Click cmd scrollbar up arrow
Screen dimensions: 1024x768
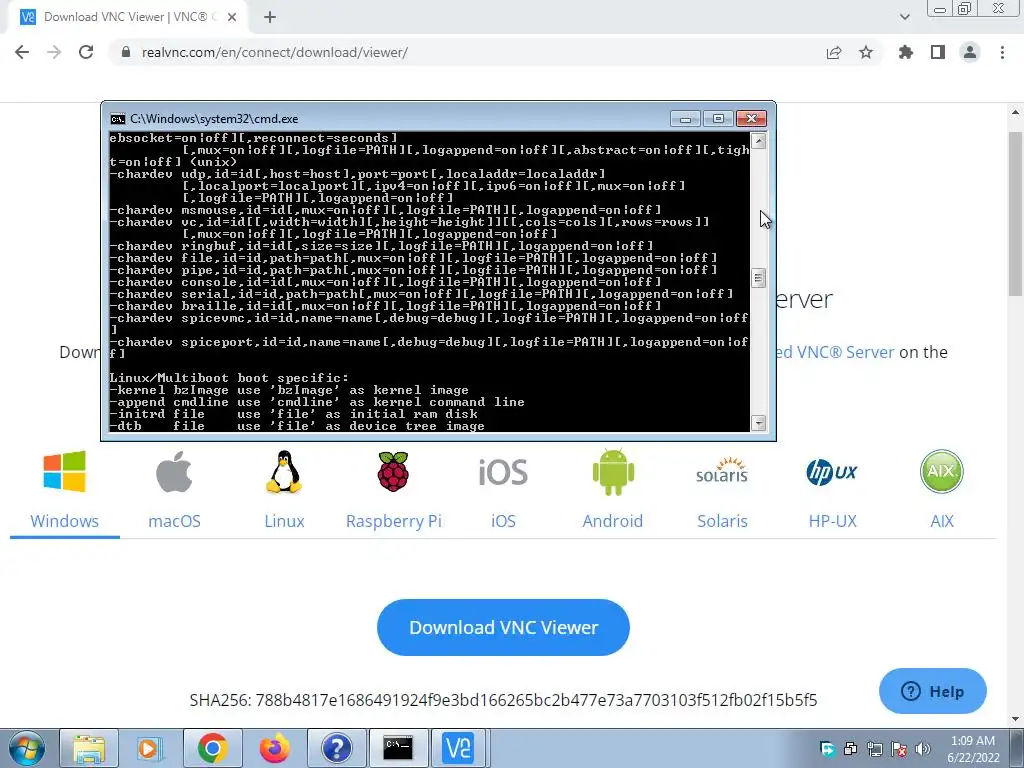[x=758, y=141]
